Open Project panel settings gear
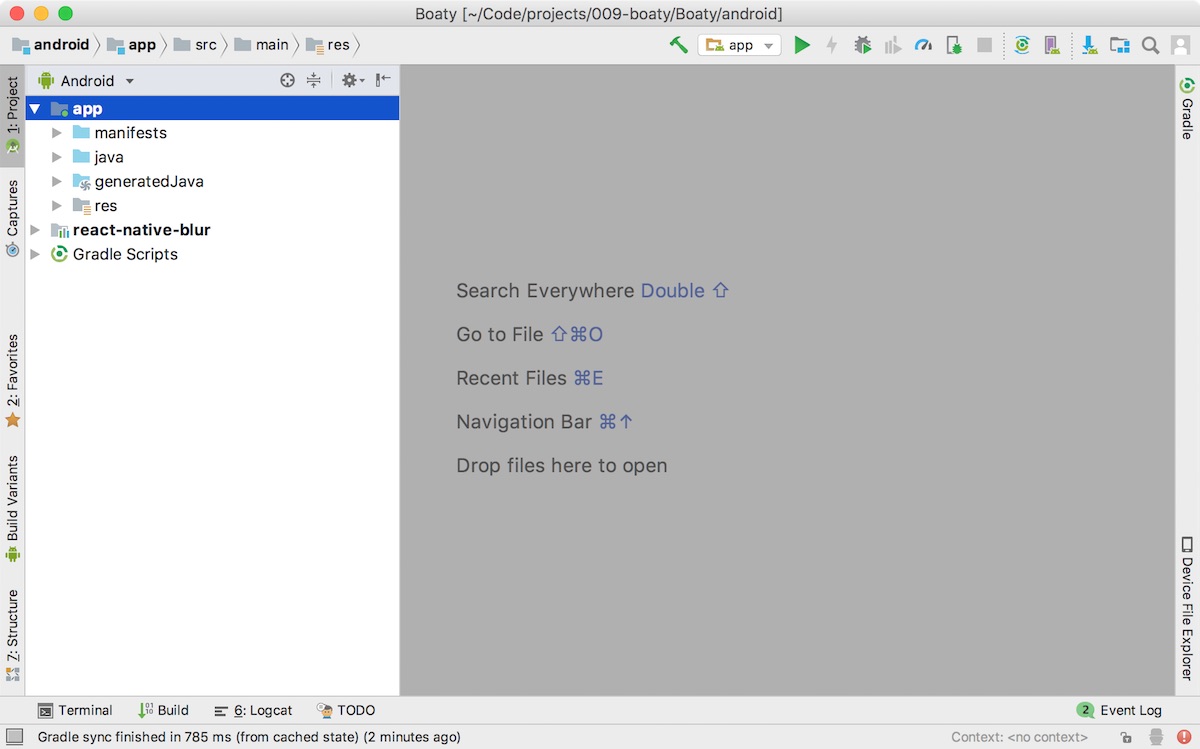 pyautogui.click(x=350, y=80)
